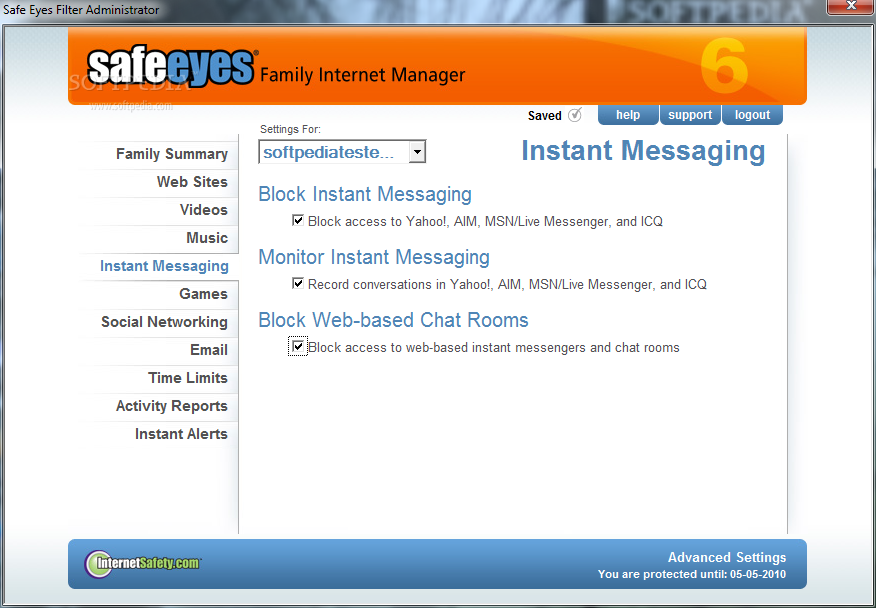876x608 pixels.
Task: Click the help button
Action: click(628, 115)
